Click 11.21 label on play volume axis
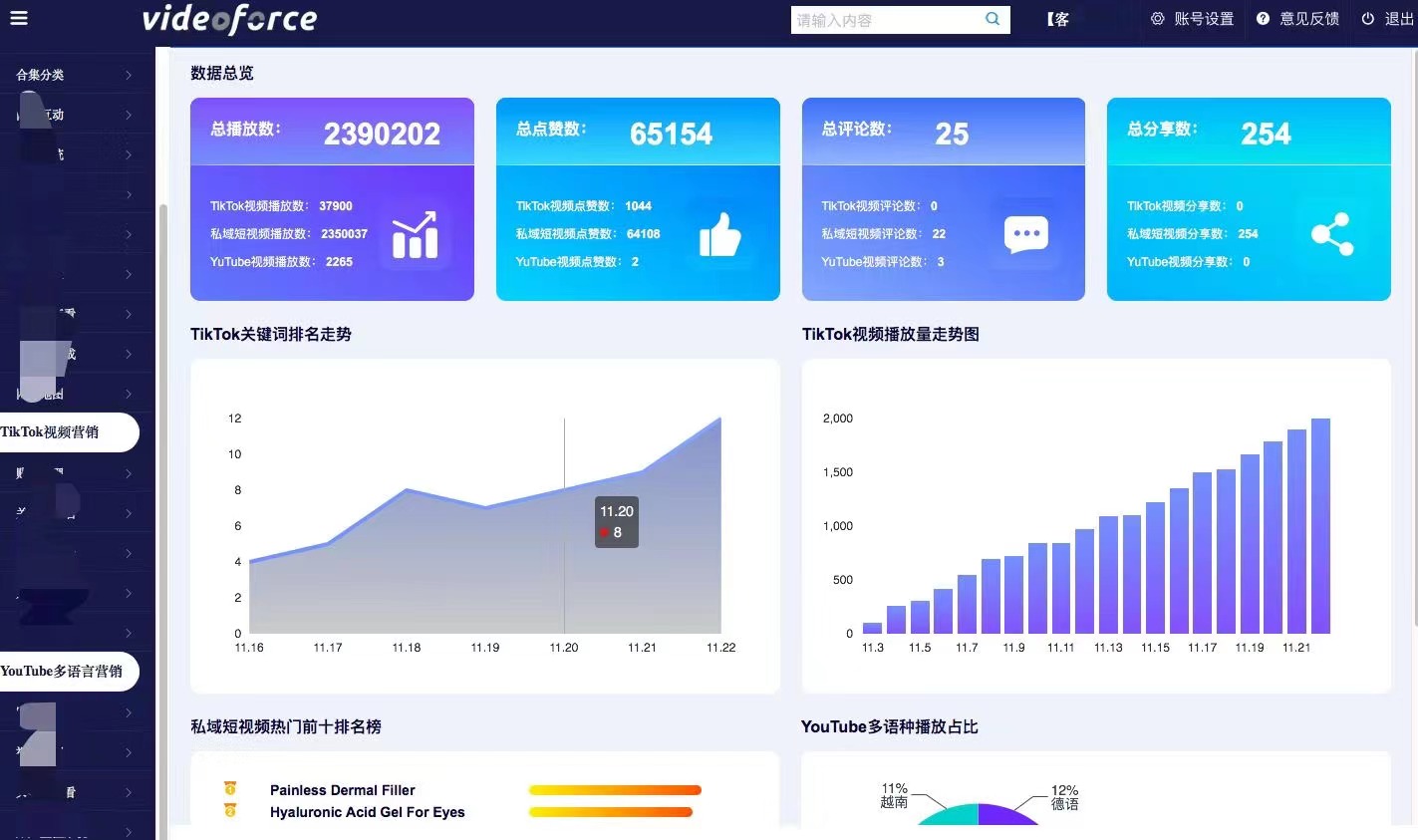Screen dimensions: 1418x840 click(1296, 648)
